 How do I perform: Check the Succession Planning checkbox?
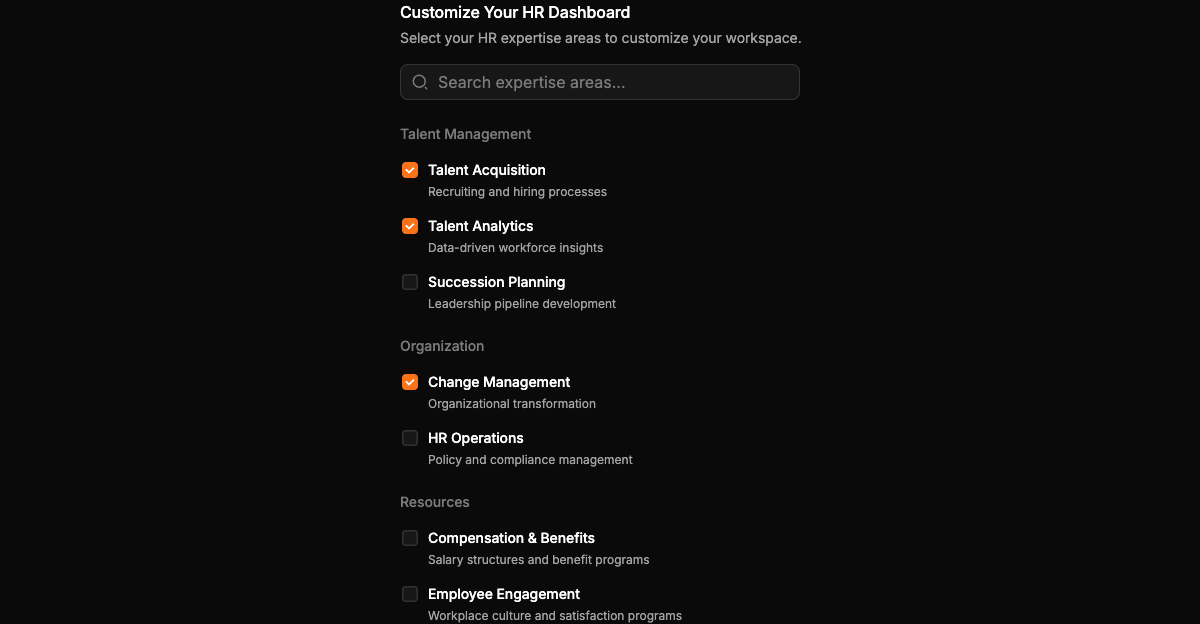pos(410,282)
